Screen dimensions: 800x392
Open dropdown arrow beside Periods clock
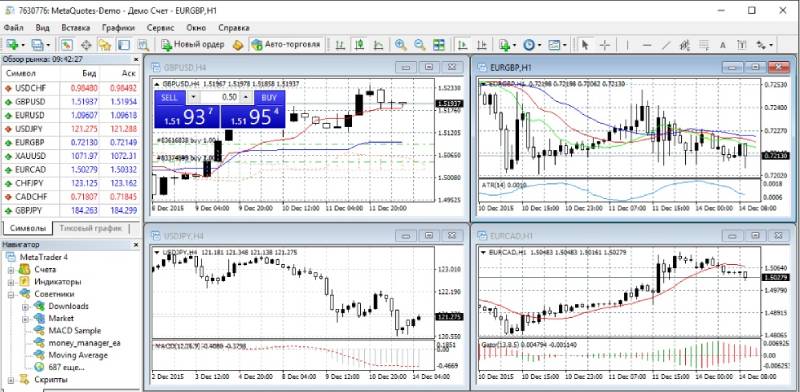[x=540, y=45]
